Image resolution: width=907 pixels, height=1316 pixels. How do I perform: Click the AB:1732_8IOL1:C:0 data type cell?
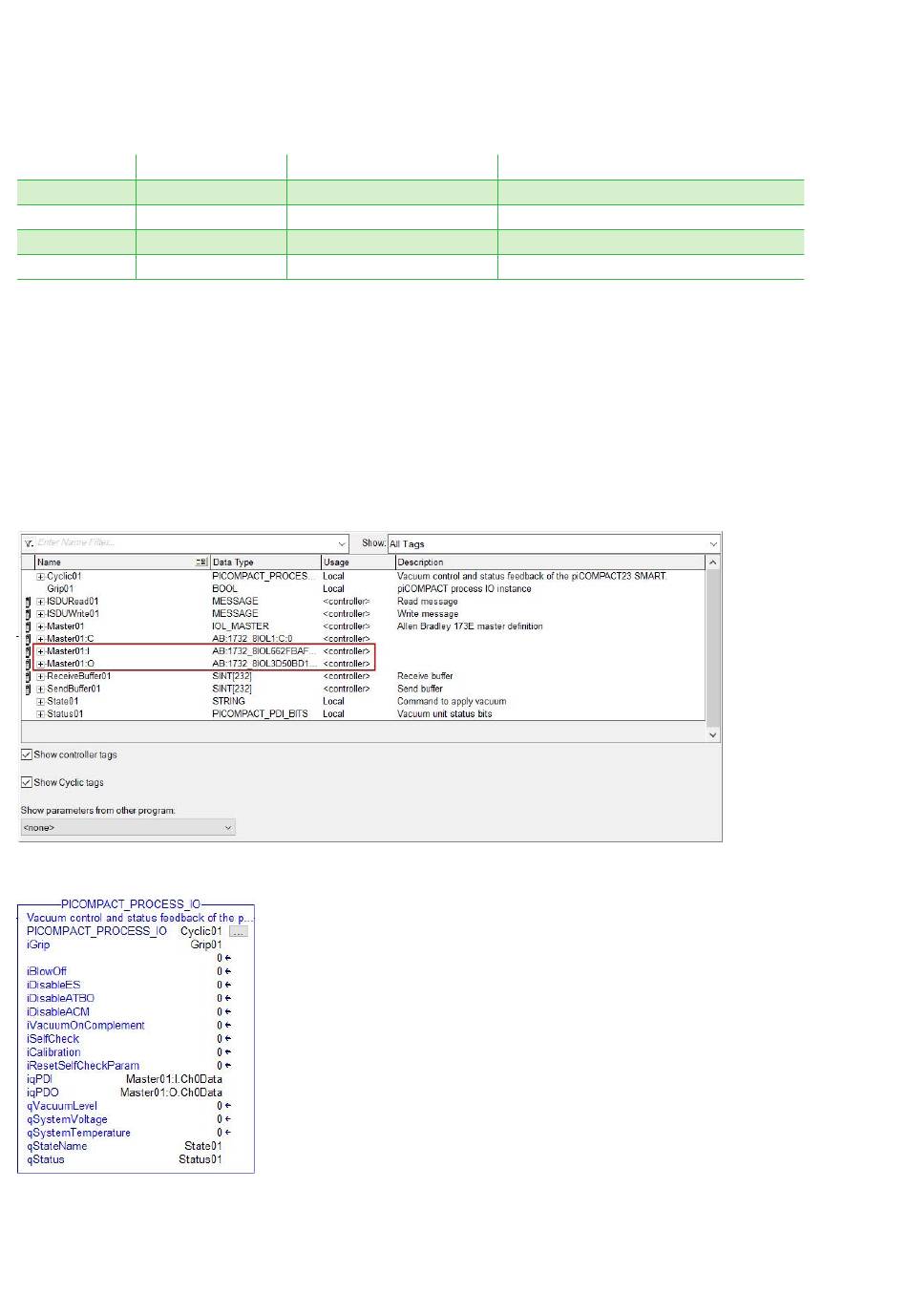click(x=252, y=639)
